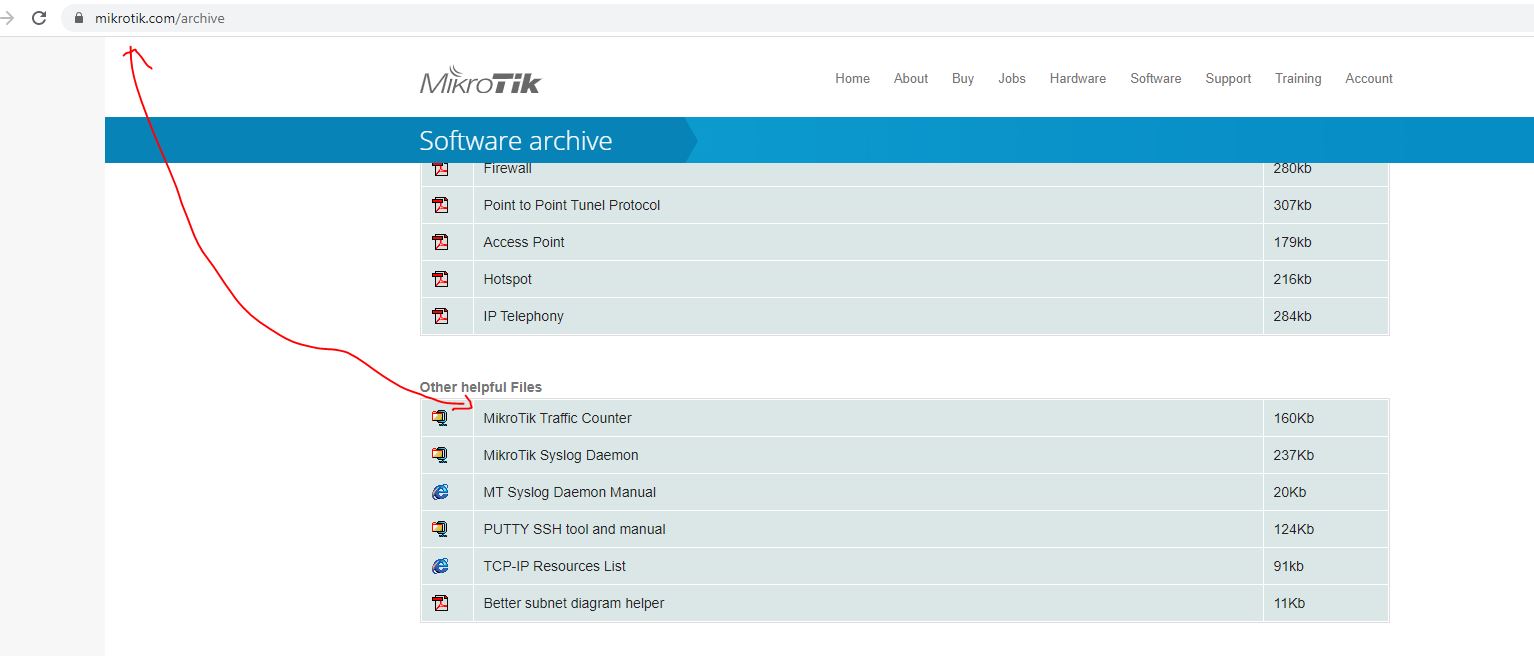The width and height of the screenshot is (1534, 656).
Task: Open Better subnet diagram helper
Action: 574,603
